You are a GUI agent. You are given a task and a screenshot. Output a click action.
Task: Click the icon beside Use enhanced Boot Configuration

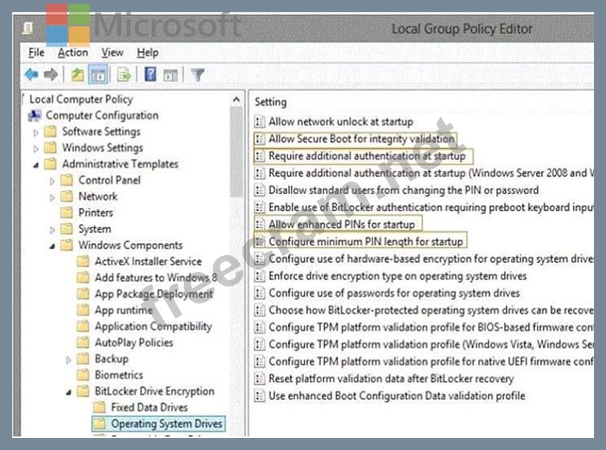pos(260,395)
